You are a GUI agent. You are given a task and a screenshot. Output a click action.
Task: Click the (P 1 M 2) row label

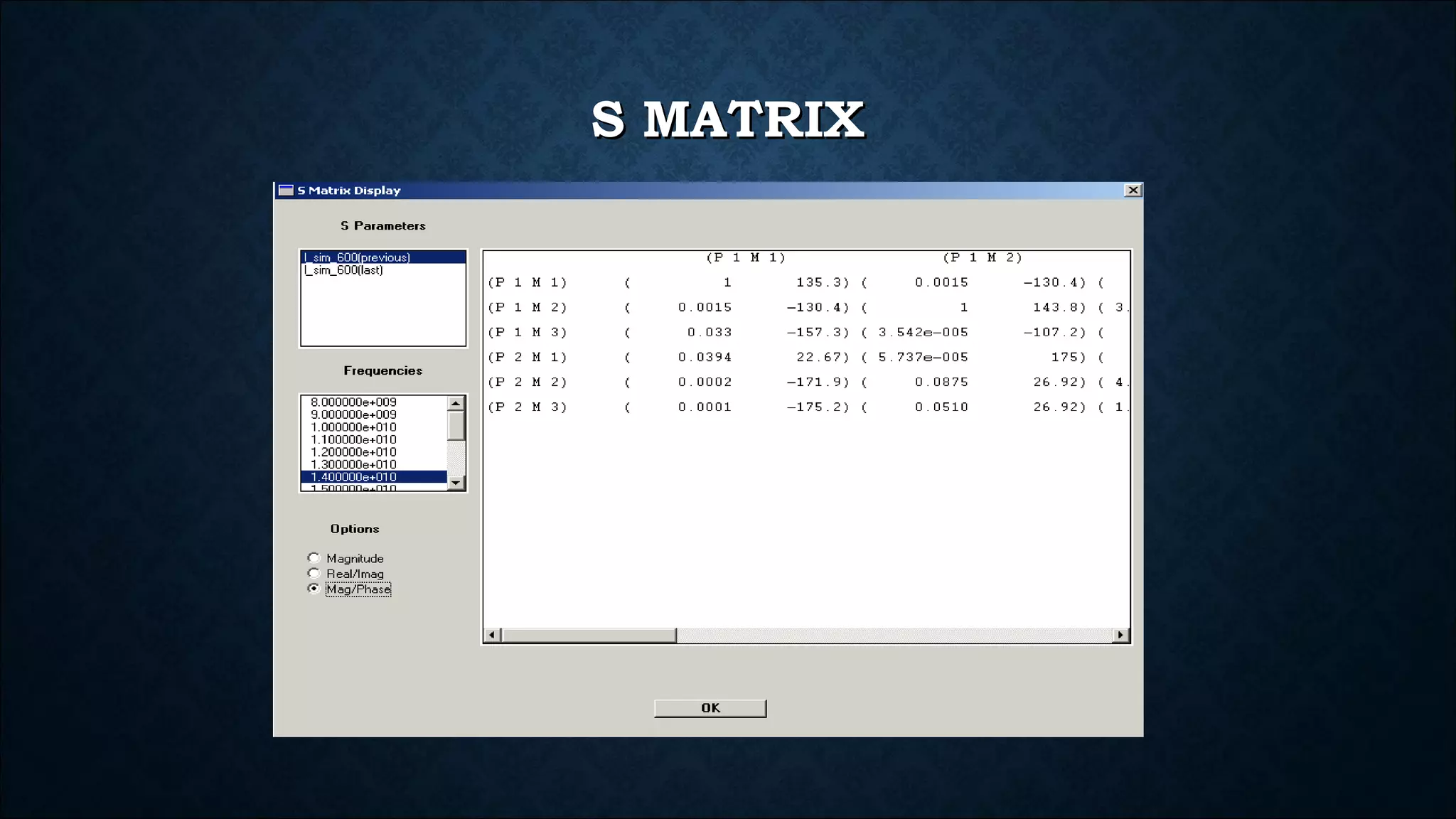tap(528, 307)
